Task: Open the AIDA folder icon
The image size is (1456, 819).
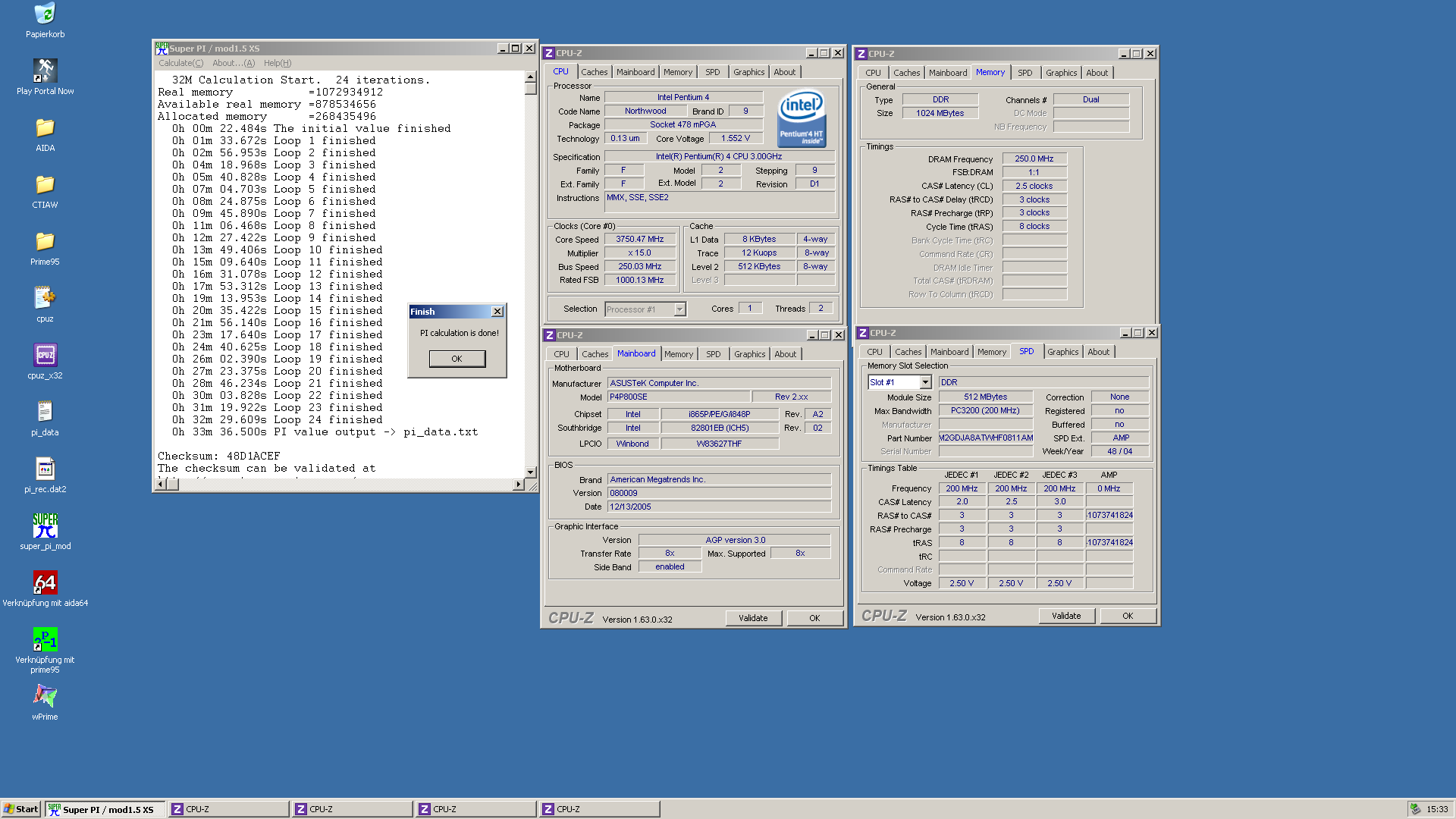Action: [45, 127]
